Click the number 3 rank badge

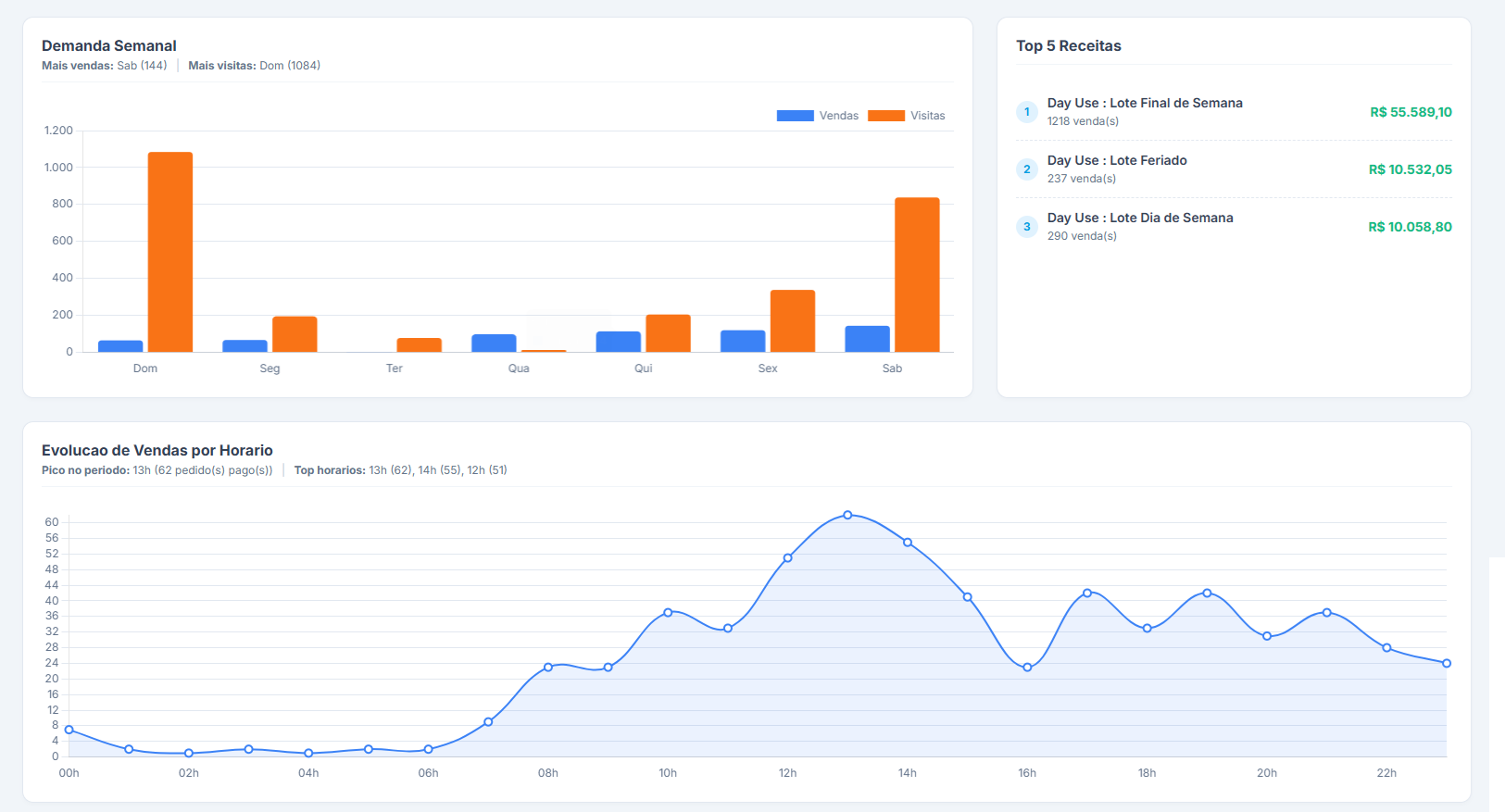(1026, 227)
